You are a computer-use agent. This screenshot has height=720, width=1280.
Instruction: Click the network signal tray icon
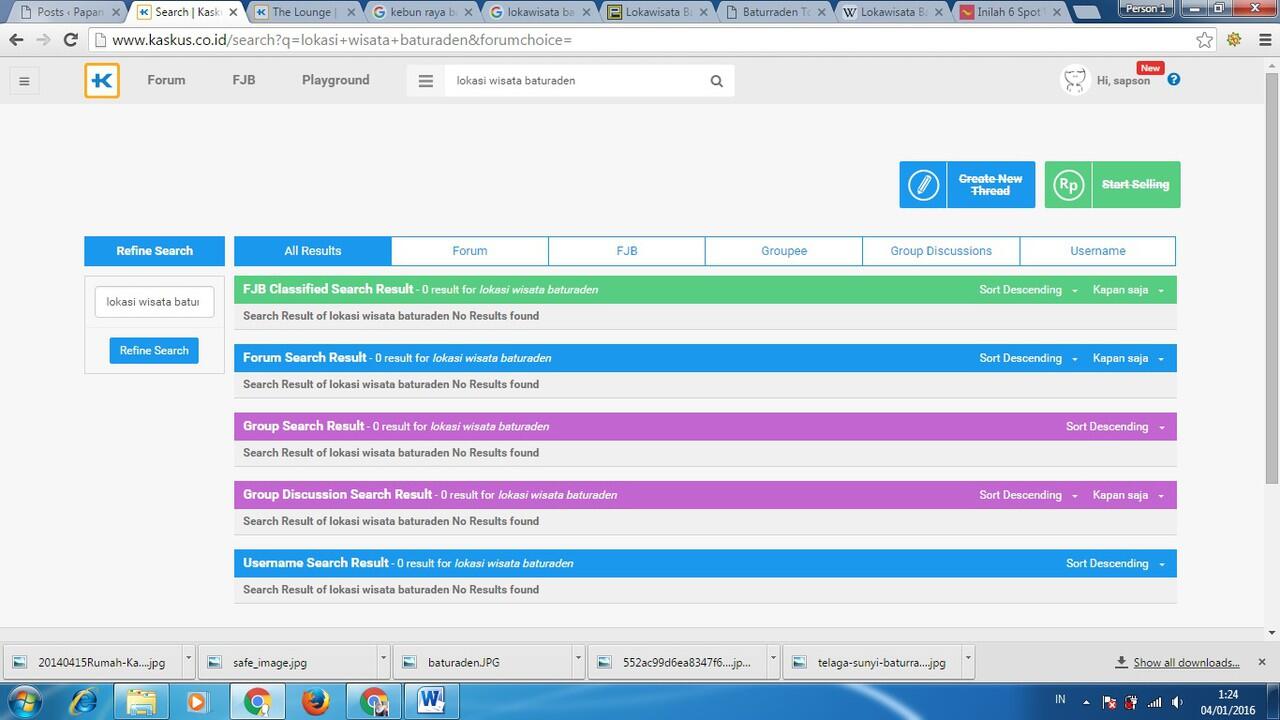tap(1155, 702)
